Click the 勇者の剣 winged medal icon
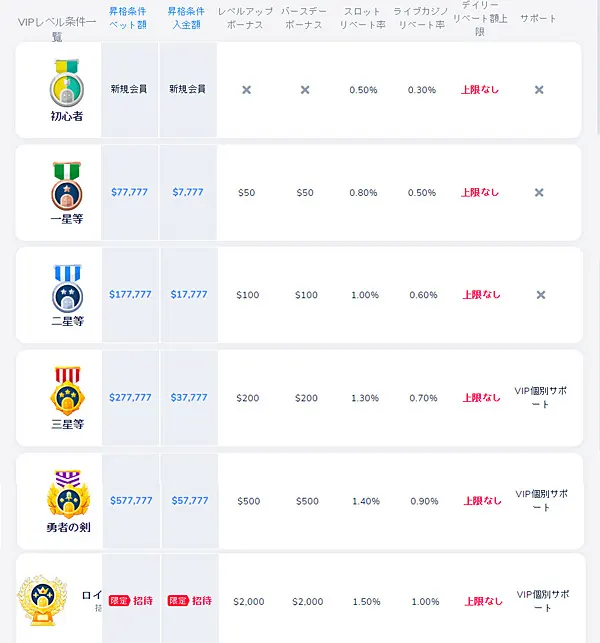The image size is (600, 643). coord(67,494)
